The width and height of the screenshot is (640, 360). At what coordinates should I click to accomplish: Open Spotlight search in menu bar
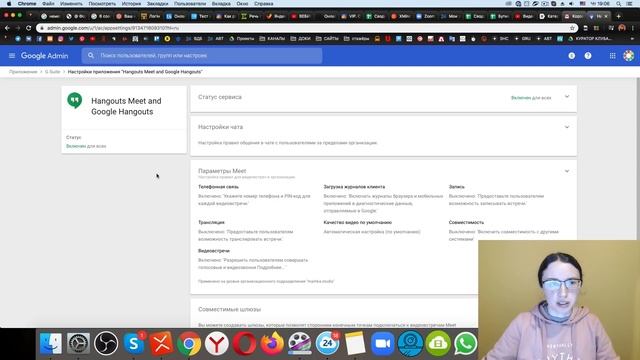coord(619,4)
